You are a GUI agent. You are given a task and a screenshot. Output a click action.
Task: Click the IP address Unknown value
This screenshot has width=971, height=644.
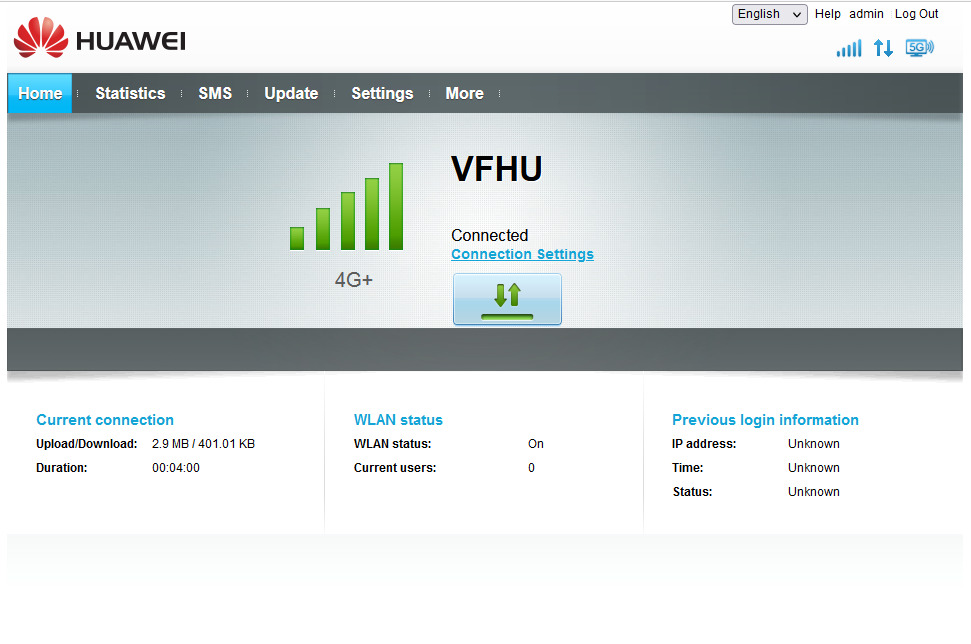tap(814, 444)
